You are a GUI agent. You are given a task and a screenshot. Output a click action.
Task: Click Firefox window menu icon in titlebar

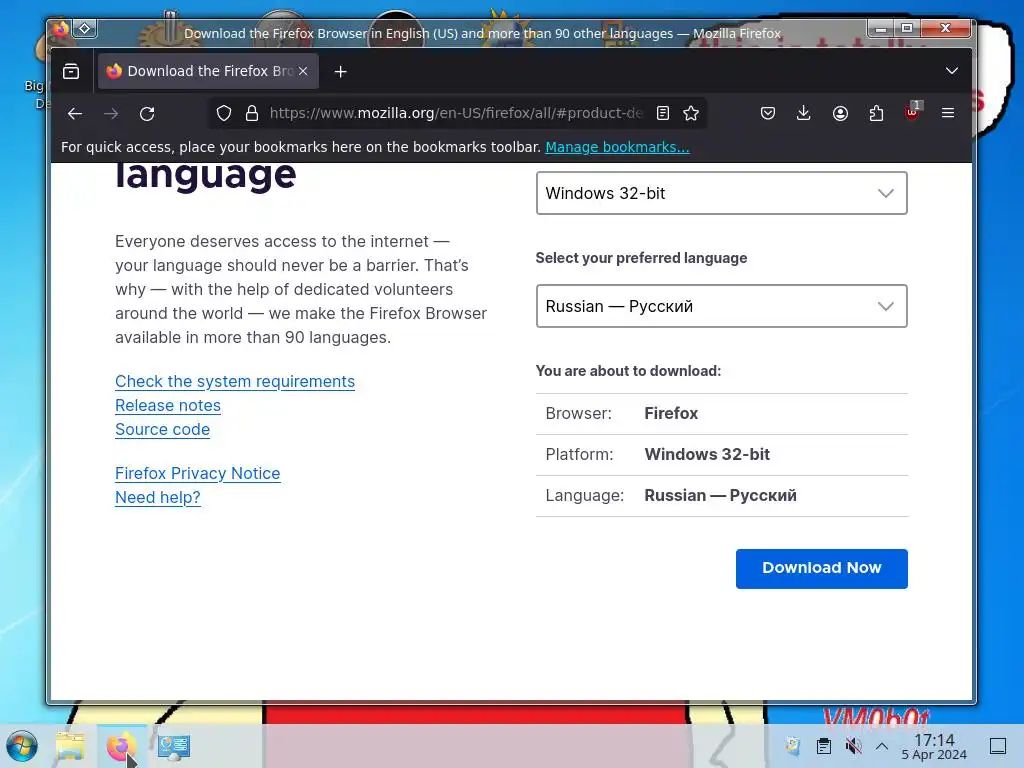[61, 29]
